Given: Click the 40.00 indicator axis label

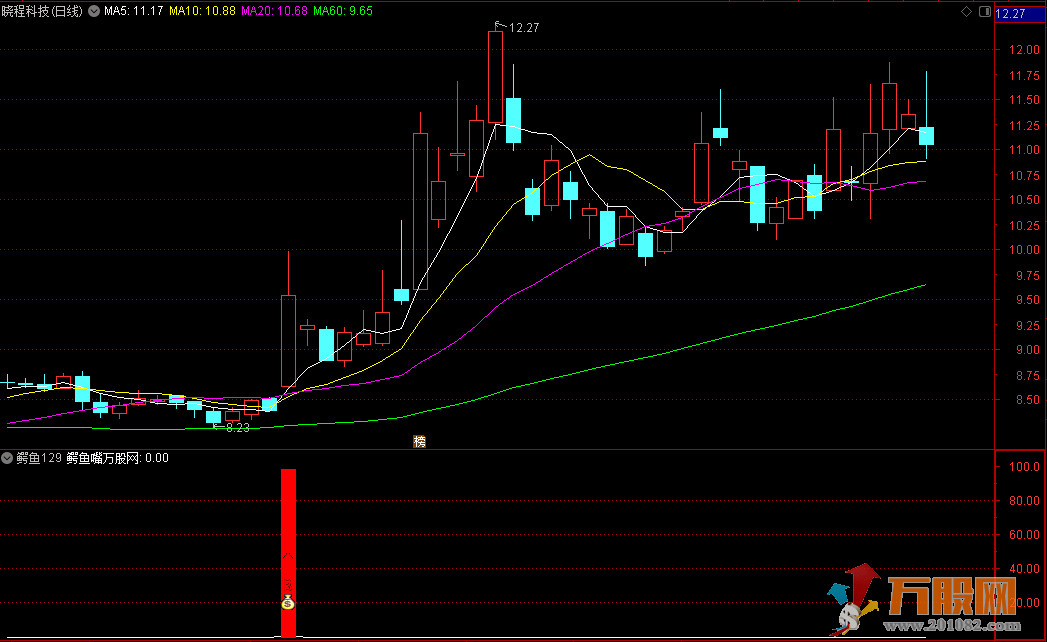Looking at the screenshot, I should pos(1024,569).
